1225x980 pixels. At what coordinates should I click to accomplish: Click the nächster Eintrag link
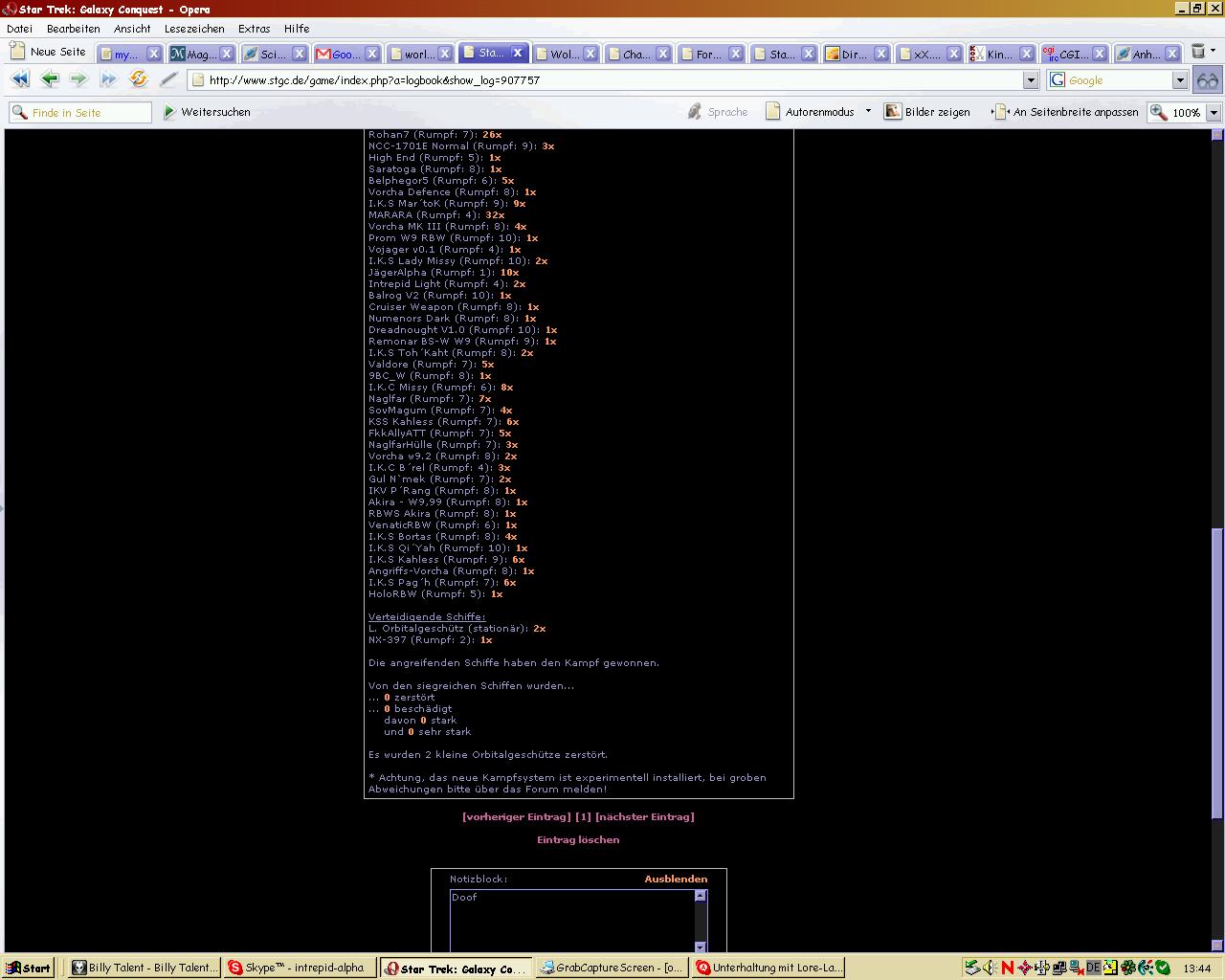[x=644, y=817]
